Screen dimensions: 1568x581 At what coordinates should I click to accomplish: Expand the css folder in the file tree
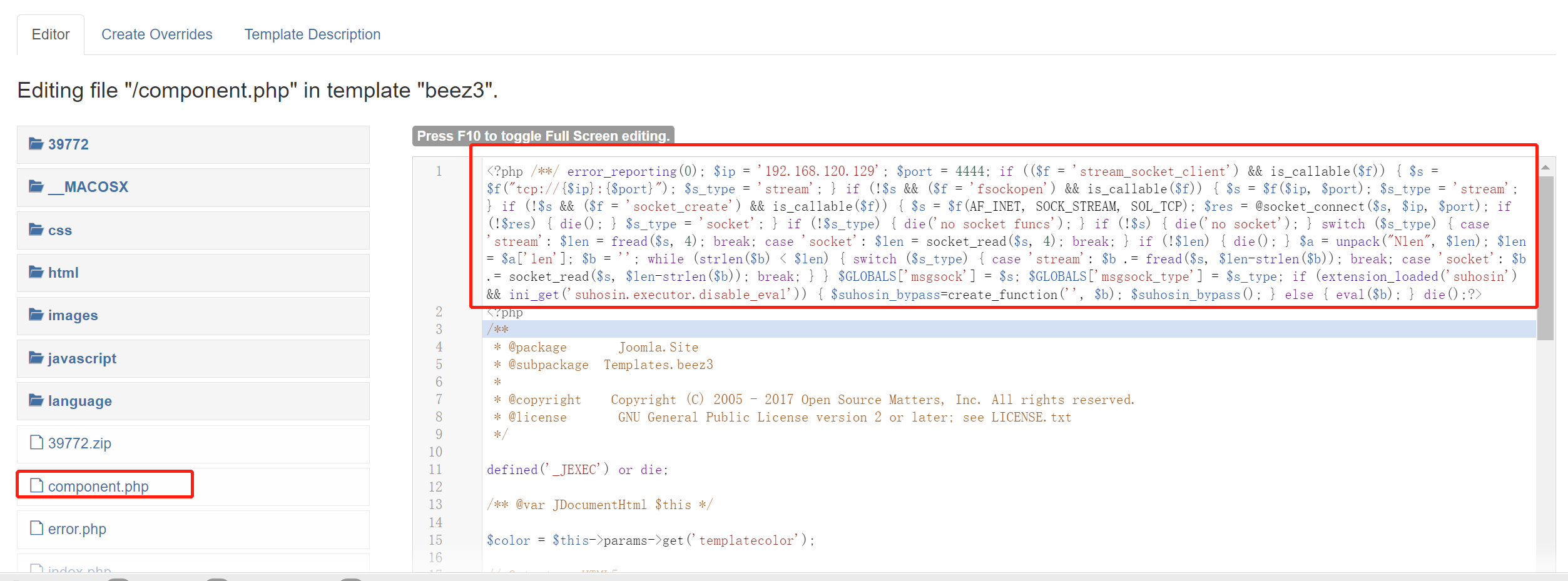click(59, 229)
